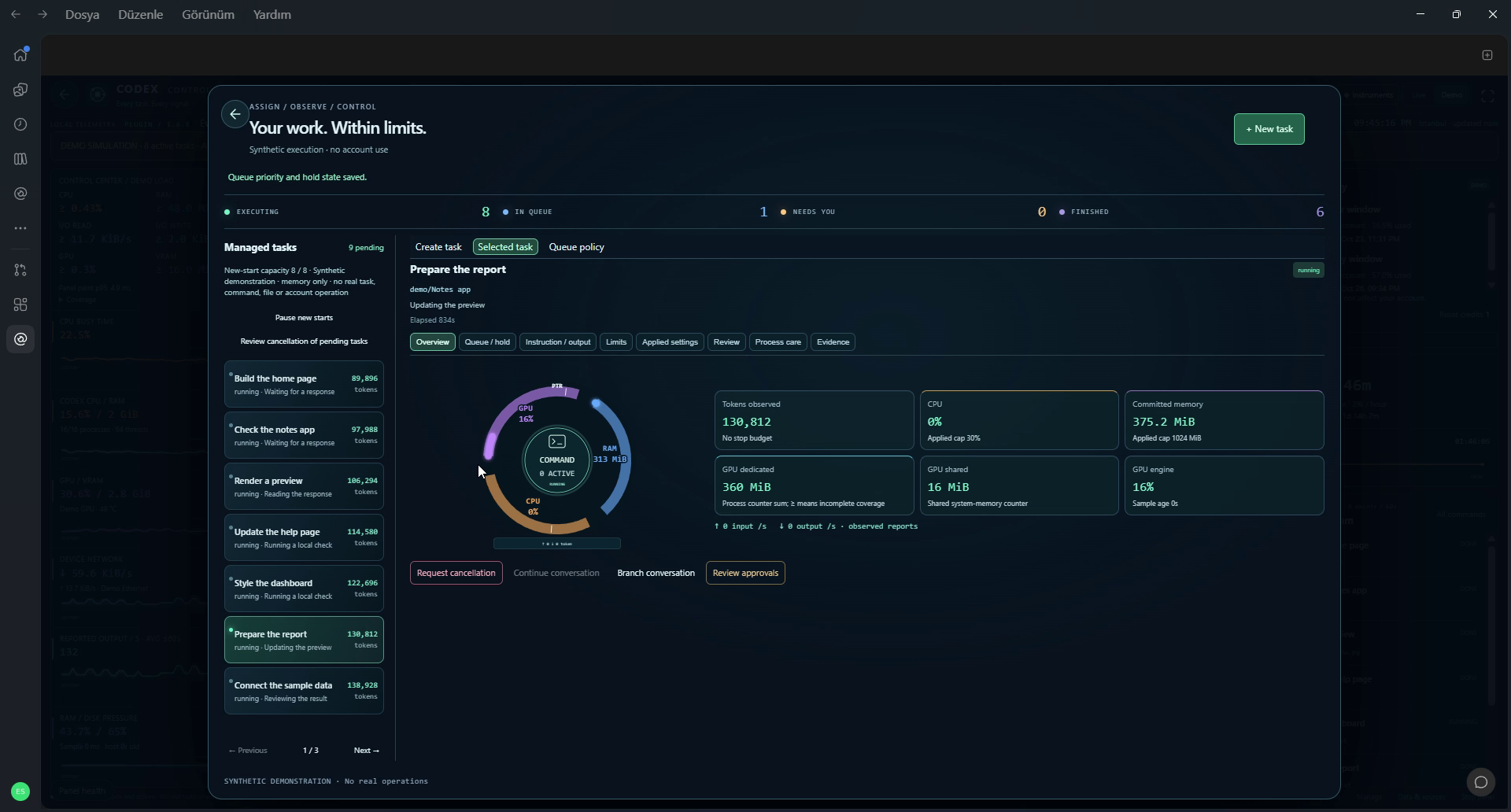Go forward with the title bar right arrow

pyautogui.click(x=42, y=14)
